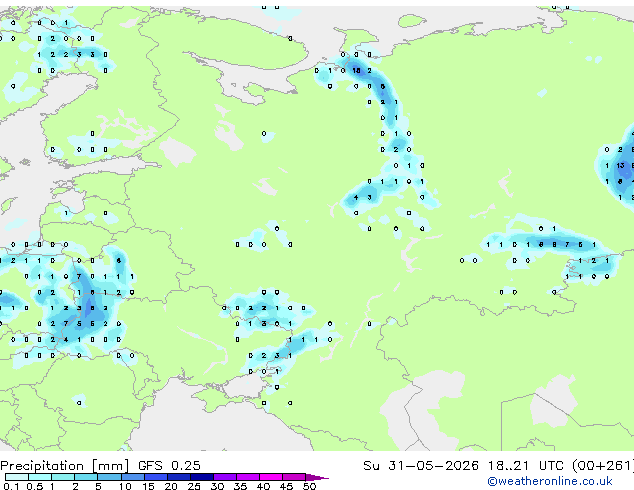This screenshot has height=490, width=634.
Task: Click the "0.1" legend scale label
Action: tap(11, 486)
